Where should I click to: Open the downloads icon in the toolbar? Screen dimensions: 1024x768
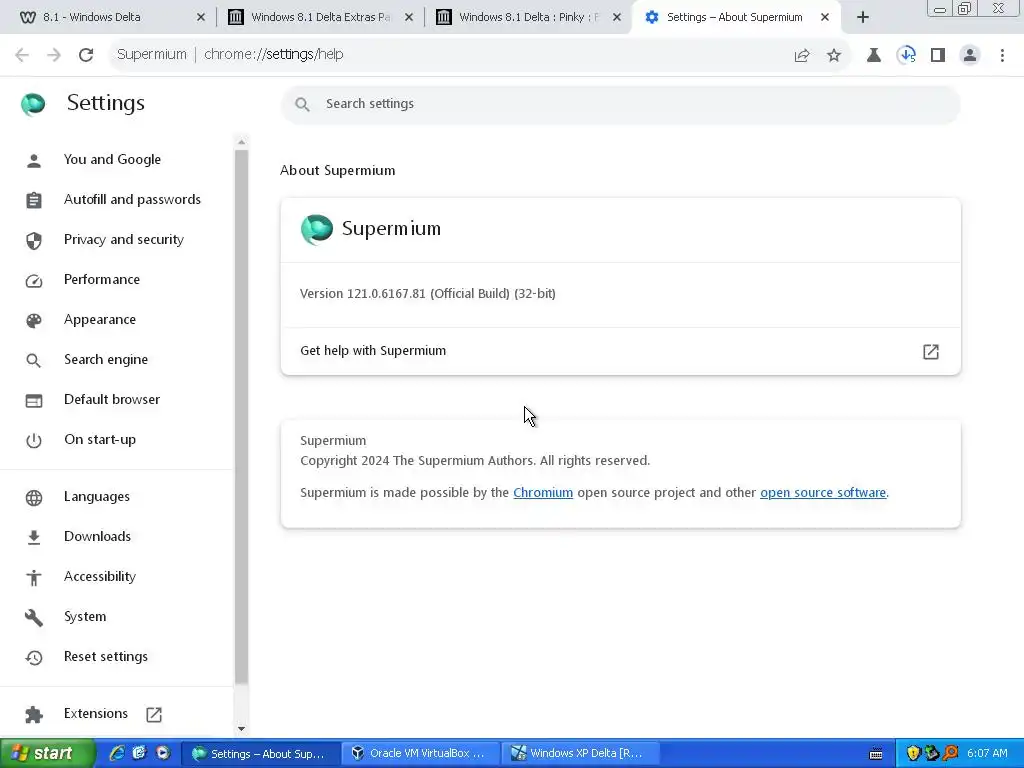pos(906,56)
